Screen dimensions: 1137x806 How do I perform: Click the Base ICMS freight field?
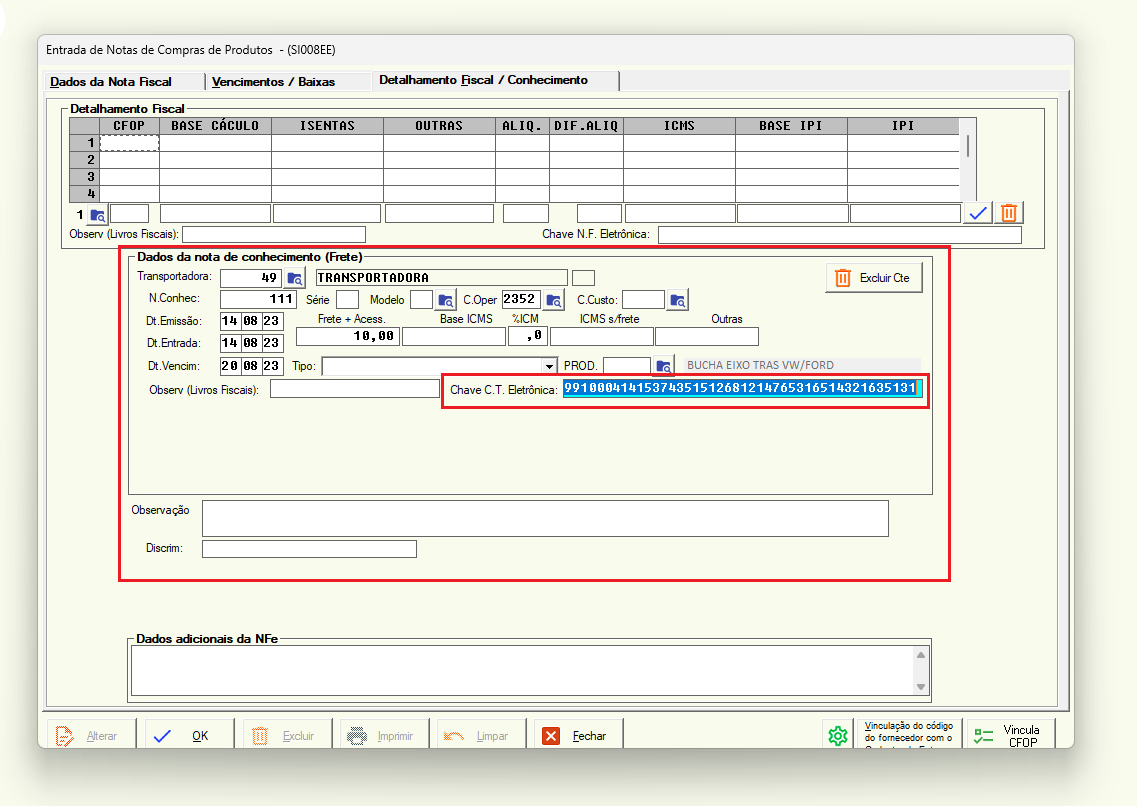click(454, 336)
